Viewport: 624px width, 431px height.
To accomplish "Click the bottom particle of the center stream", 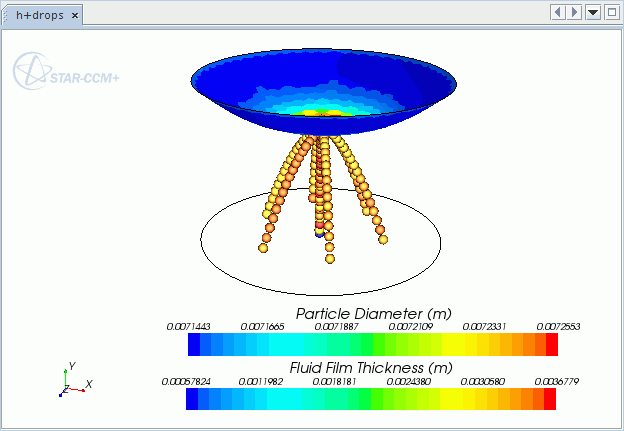I will click(x=329, y=259).
